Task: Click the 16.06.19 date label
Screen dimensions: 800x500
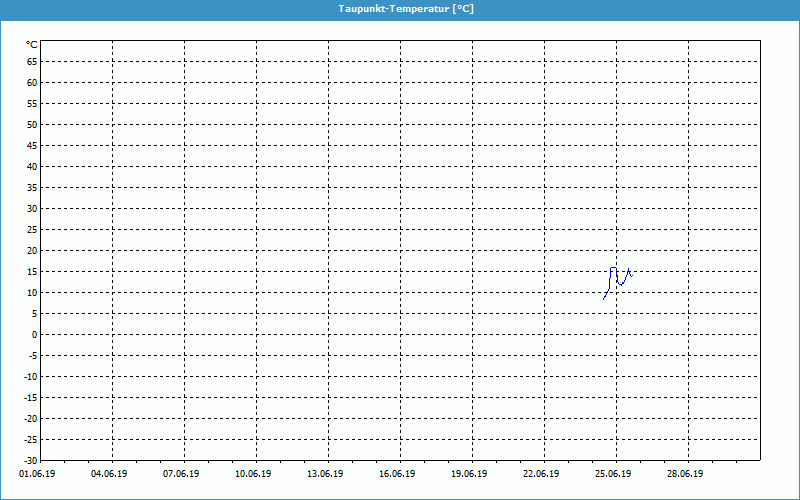Action: coord(398,474)
